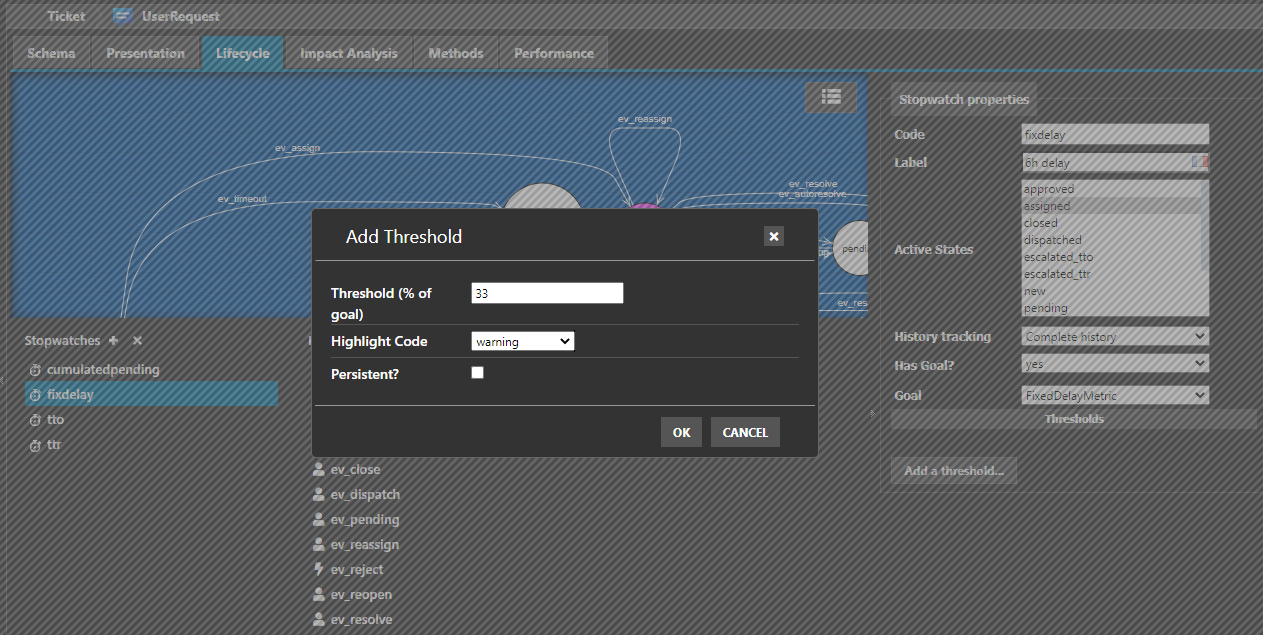
Task: Expand the History tracking dropdown
Action: (x=1114, y=337)
